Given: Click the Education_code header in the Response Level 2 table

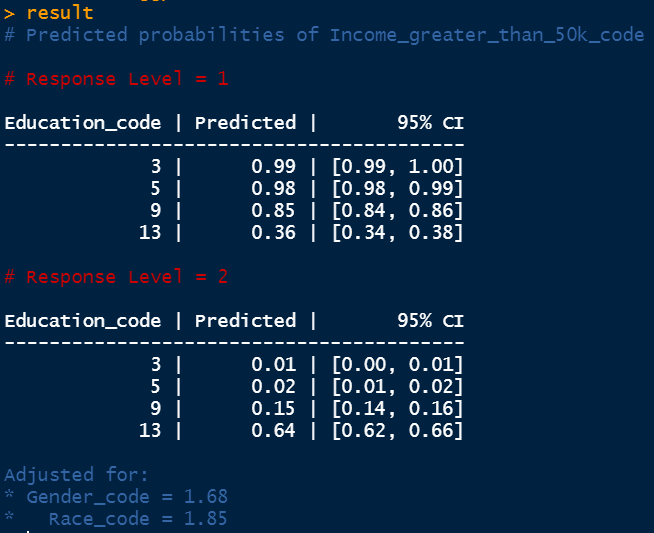Looking at the screenshot, I should (x=83, y=321).
